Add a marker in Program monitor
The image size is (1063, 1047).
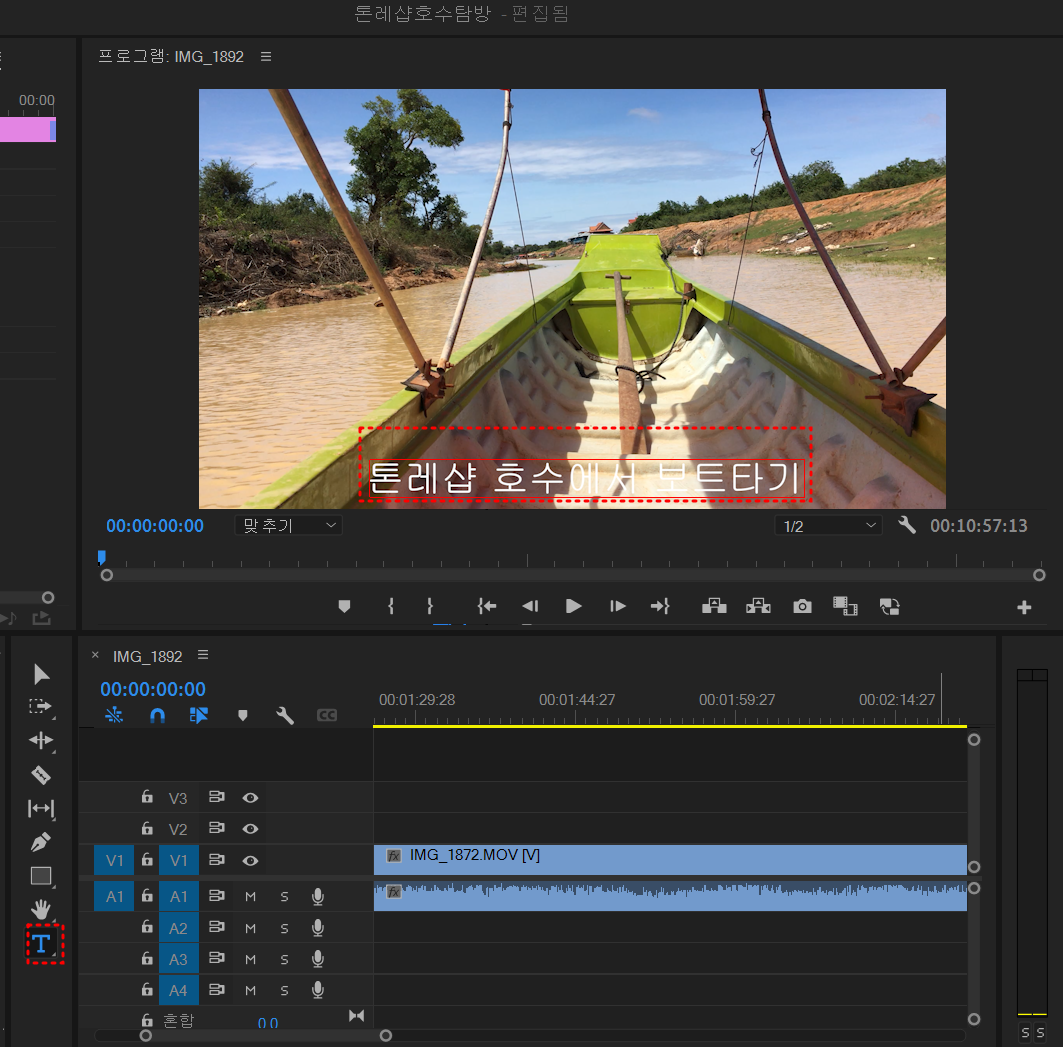click(344, 606)
